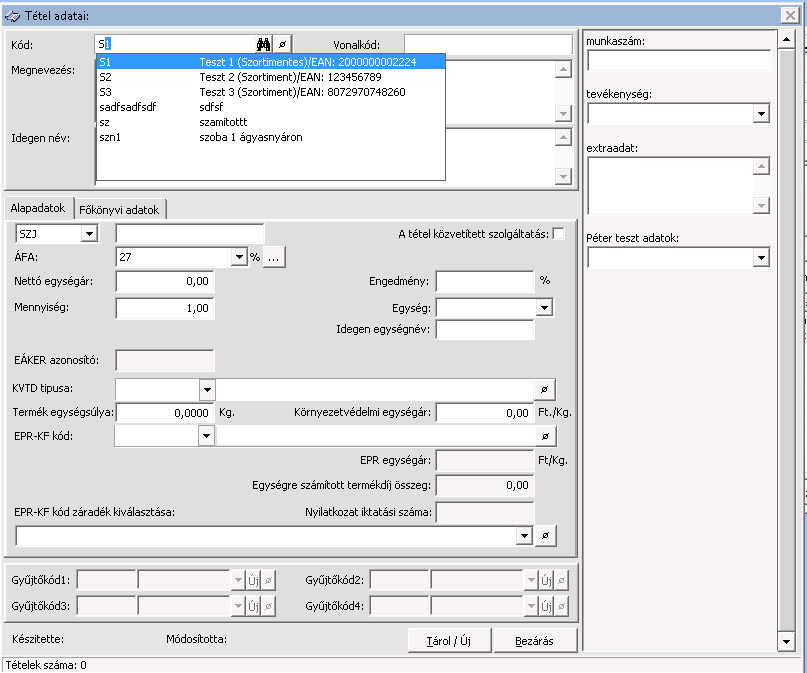Clear the EPR-KF kód selection with ø
807x673 pixels.
click(546, 436)
